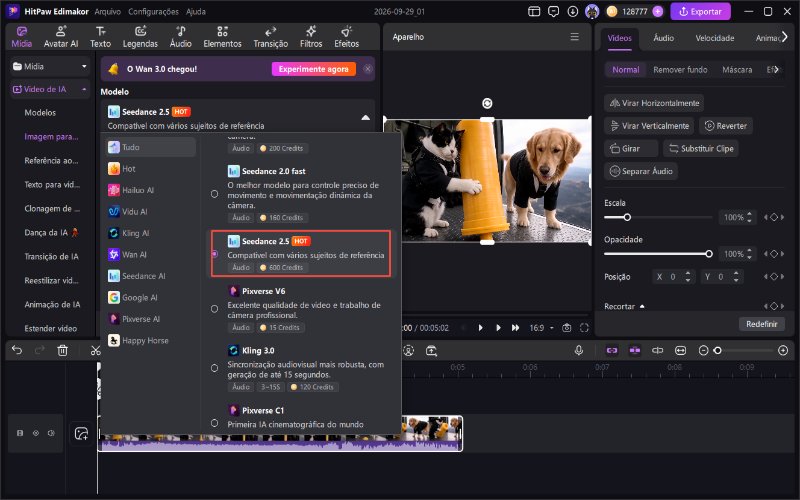This screenshot has height=500, width=800.
Task: Open the 16:9 aspect ratio dropdown
Action: [541, 328]
